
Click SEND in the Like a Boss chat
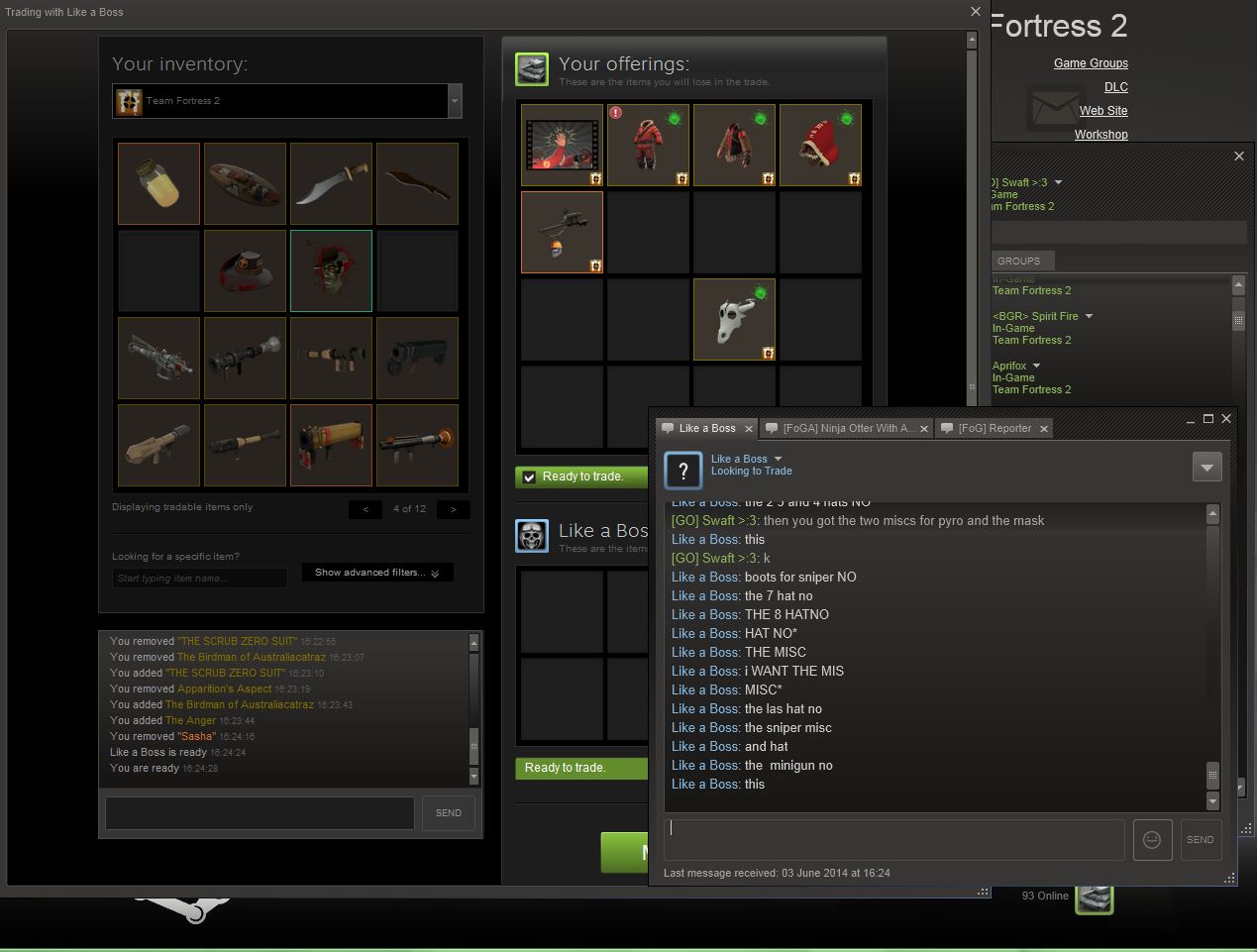coord(1201,839)
